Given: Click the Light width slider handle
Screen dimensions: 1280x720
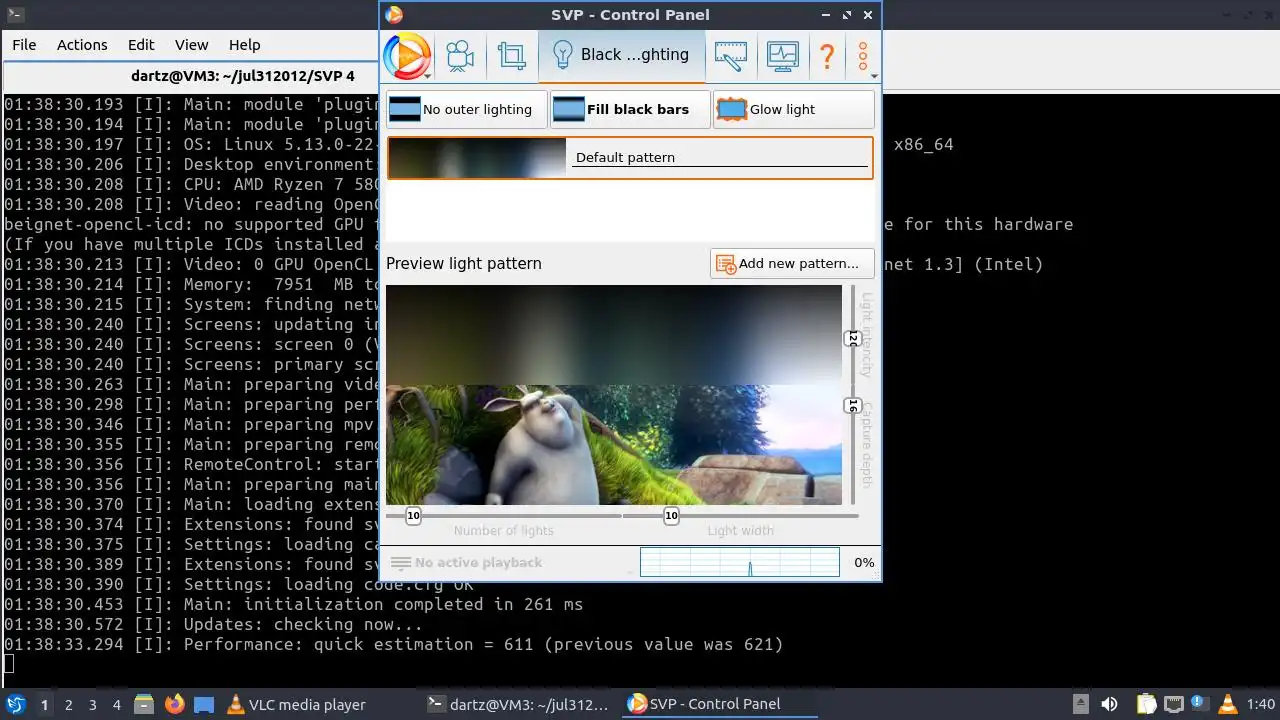Looking at the screenshot, I should tap(671, 516).
